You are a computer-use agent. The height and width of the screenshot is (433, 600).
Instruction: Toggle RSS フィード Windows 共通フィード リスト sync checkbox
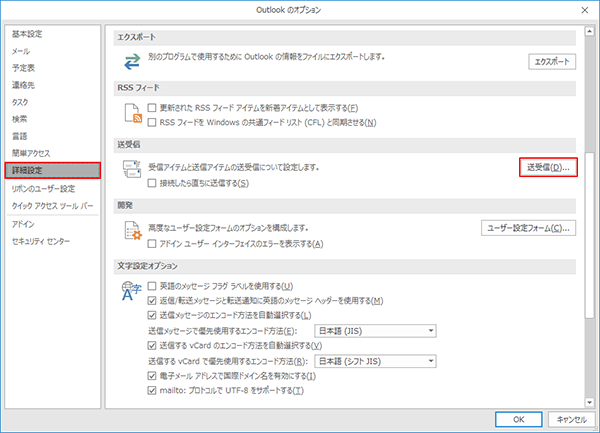point(152,122)
